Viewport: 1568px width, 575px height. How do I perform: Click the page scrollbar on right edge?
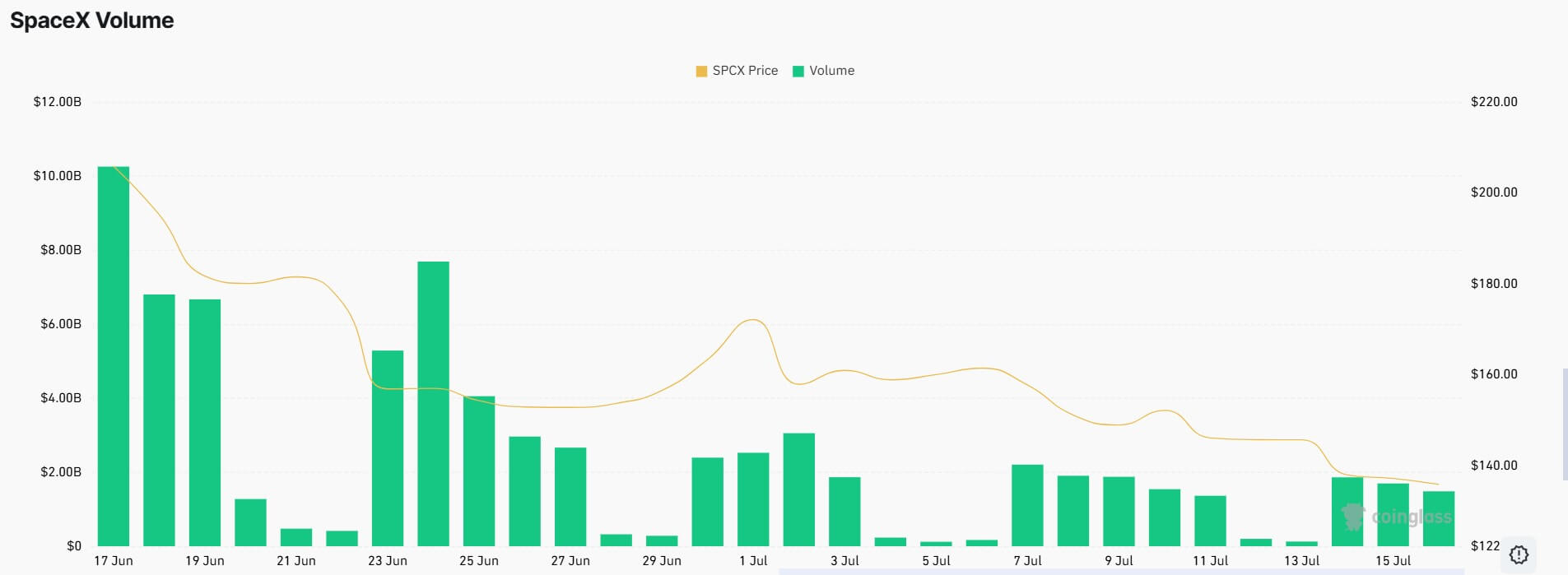coord(1565,424)
